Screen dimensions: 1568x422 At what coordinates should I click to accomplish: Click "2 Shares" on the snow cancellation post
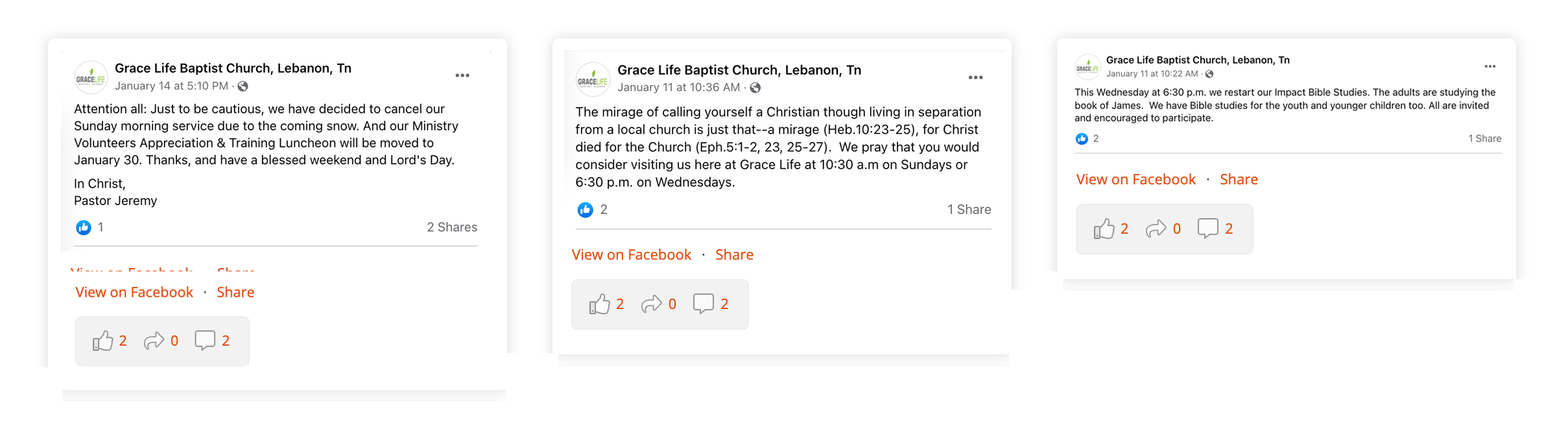tap(451, 227)
